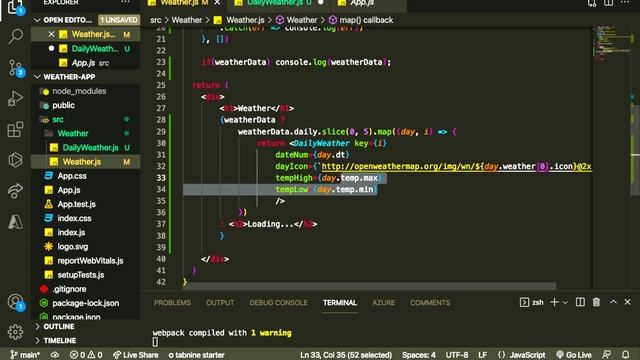Click the hexagon extension icon in activity bar
Viewport: 640px width, 360px height.
click(x=16, y=160)
